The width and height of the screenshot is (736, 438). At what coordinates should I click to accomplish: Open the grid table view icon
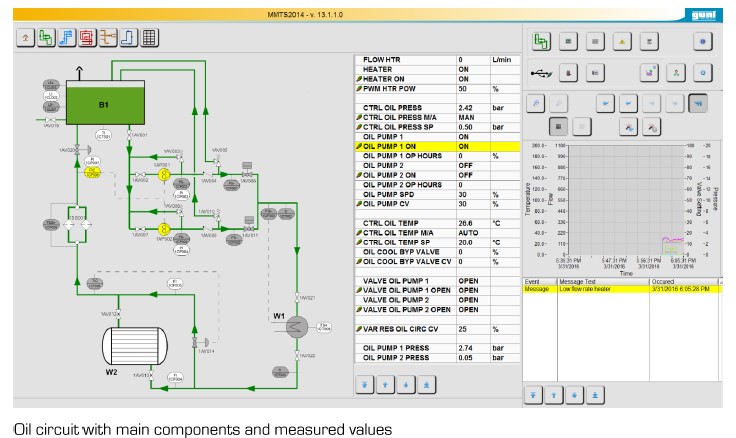(x=149, y=38)
